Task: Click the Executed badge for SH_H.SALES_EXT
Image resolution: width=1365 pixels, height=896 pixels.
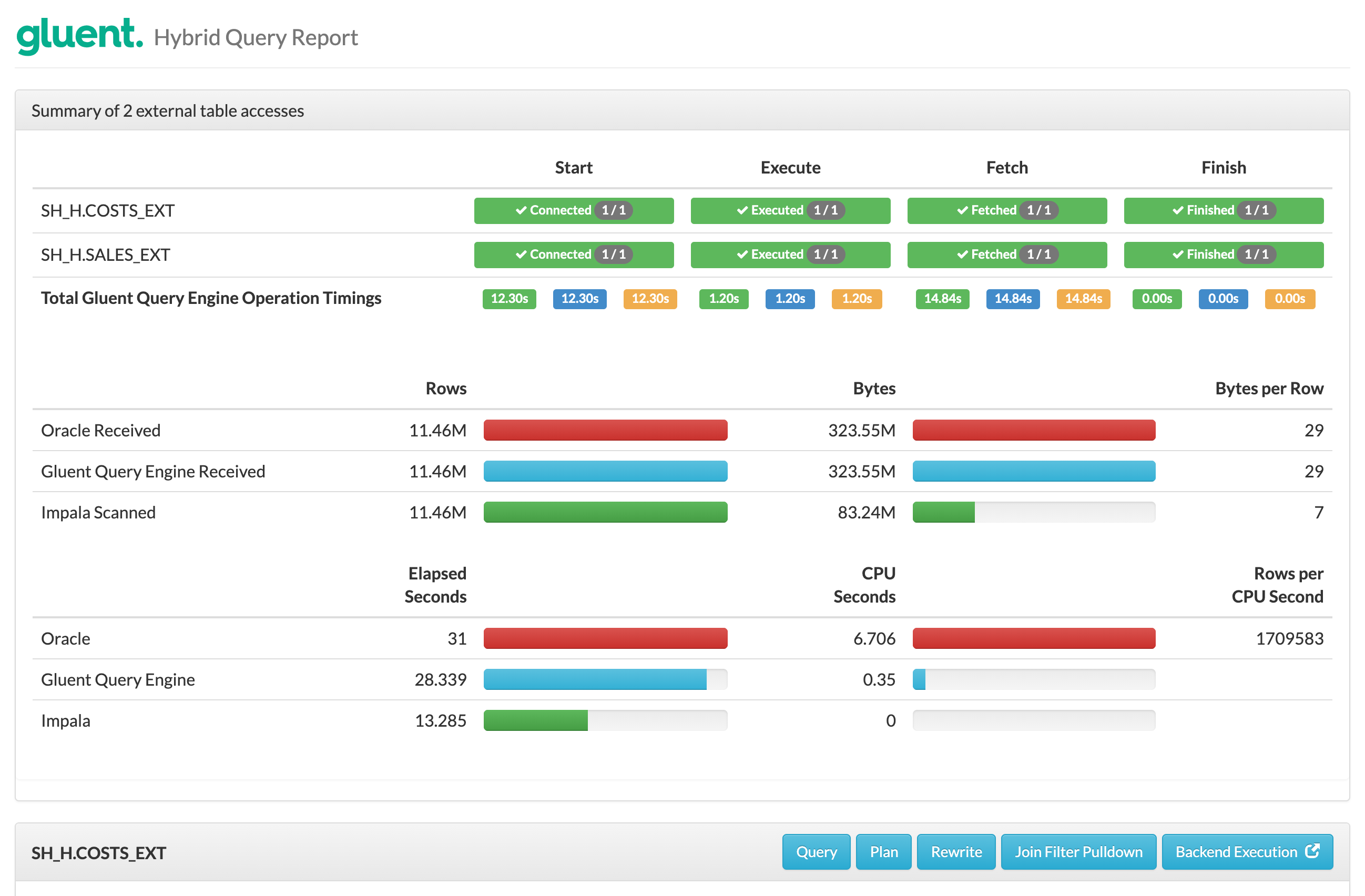Action: [790, 254]
